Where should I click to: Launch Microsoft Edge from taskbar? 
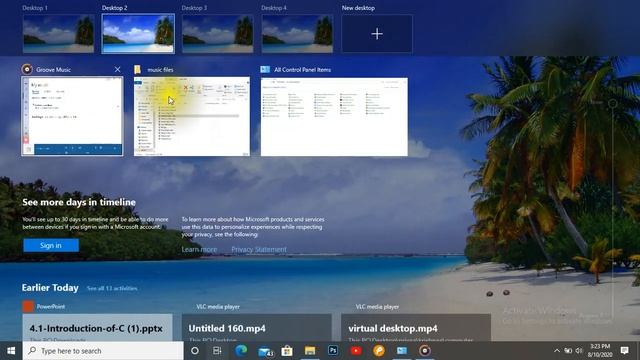coord(241,351)
